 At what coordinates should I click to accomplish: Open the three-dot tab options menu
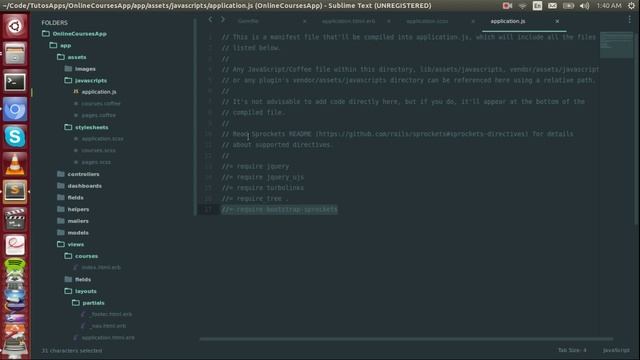click(x=629, y=20)
